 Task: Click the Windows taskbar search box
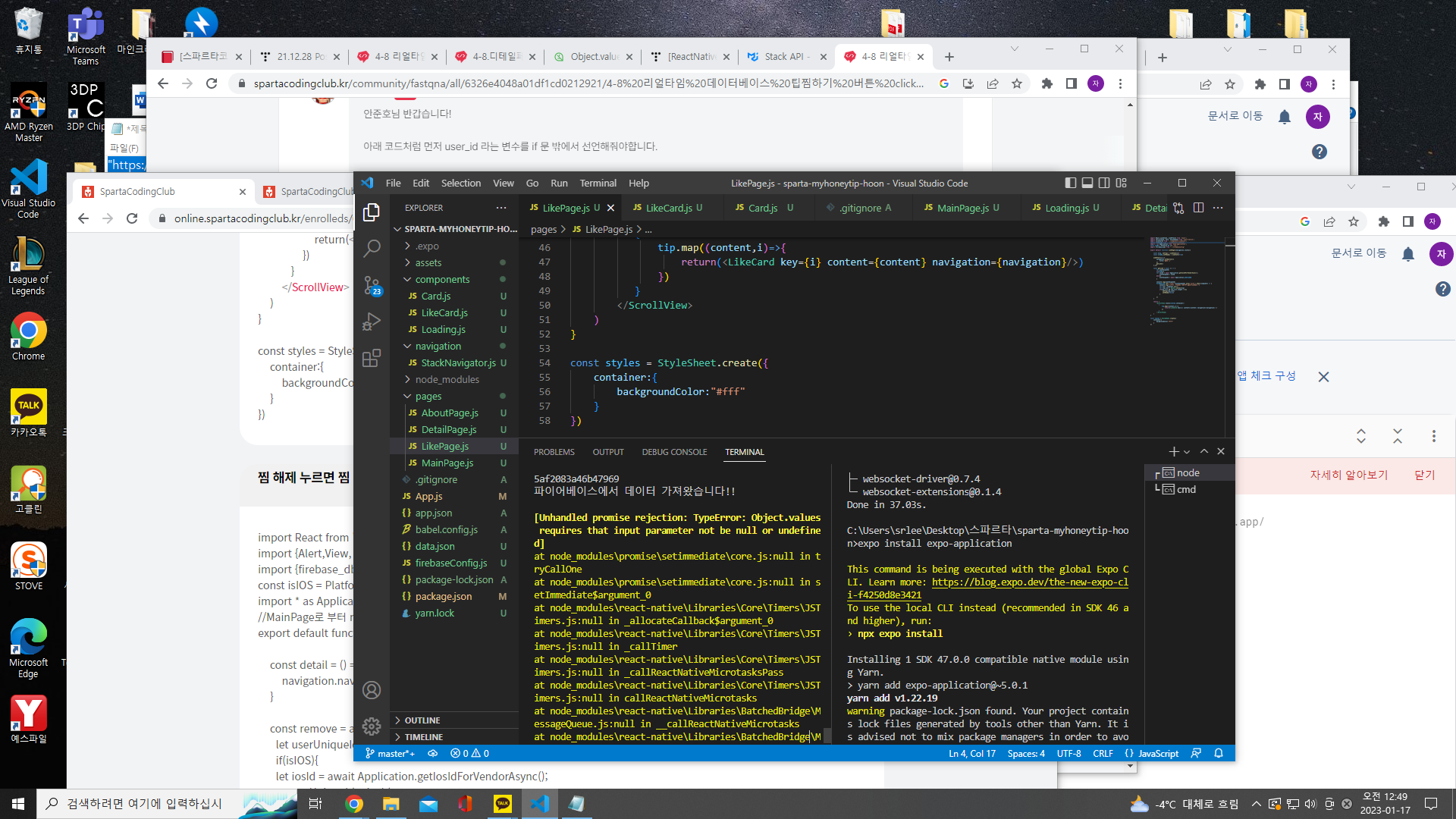coord(165,804)
